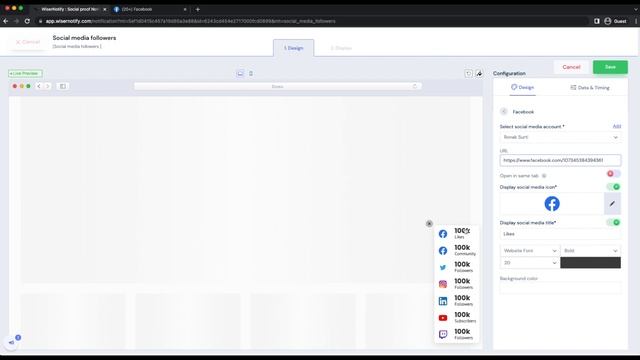Click the preview browser address bar

pyautogui.click(x=278, y=86)
